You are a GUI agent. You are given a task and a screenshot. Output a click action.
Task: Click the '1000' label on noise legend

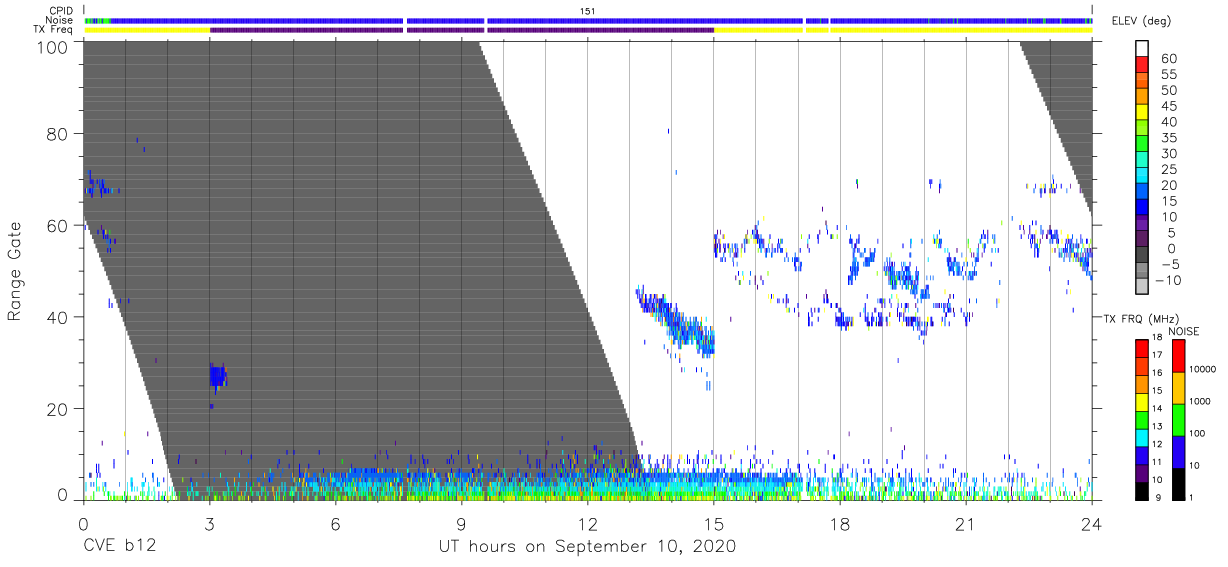(x=1202, y=401)
